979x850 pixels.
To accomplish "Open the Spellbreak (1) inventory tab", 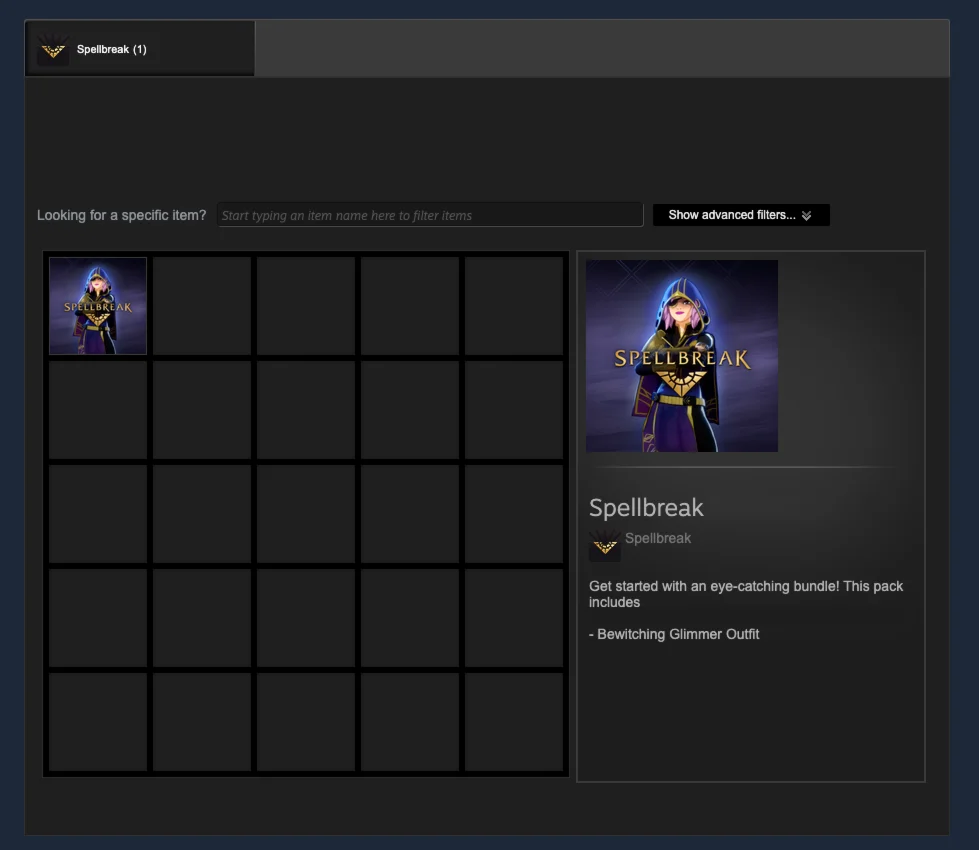I will coord(140,49).
